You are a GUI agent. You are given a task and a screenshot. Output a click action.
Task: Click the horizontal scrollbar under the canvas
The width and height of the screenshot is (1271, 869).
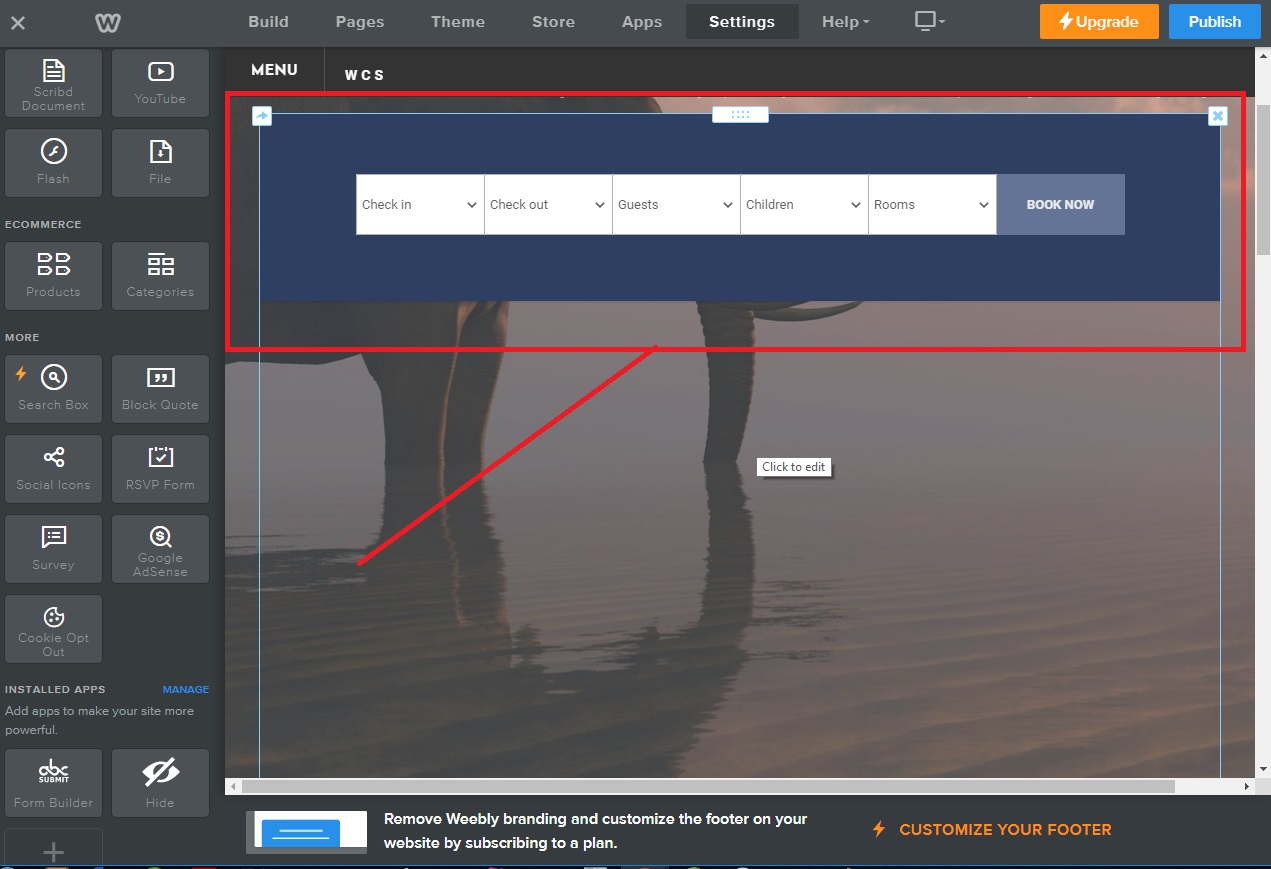click(700, 787)
